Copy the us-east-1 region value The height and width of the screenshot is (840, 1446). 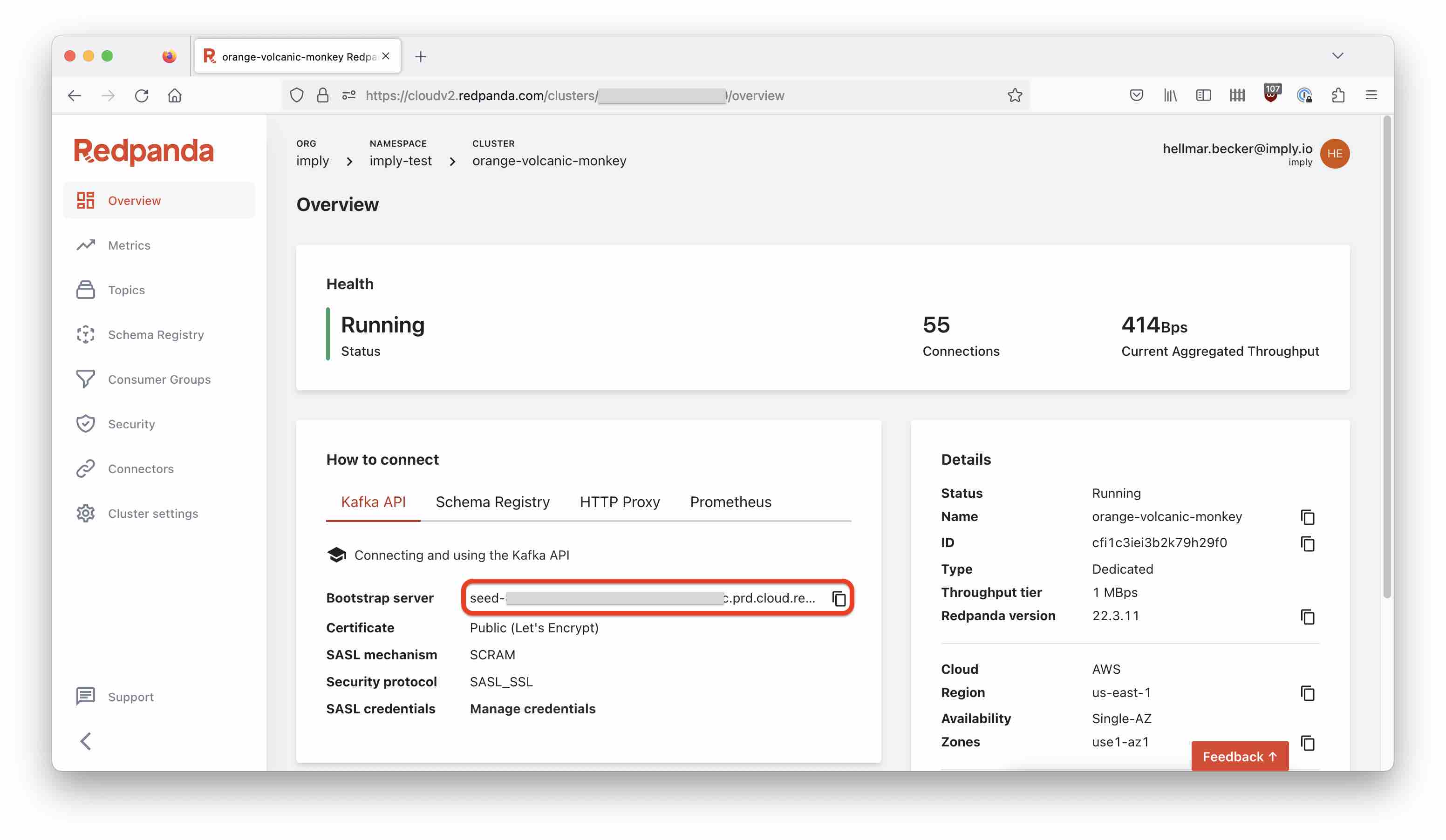[1308, 694]
